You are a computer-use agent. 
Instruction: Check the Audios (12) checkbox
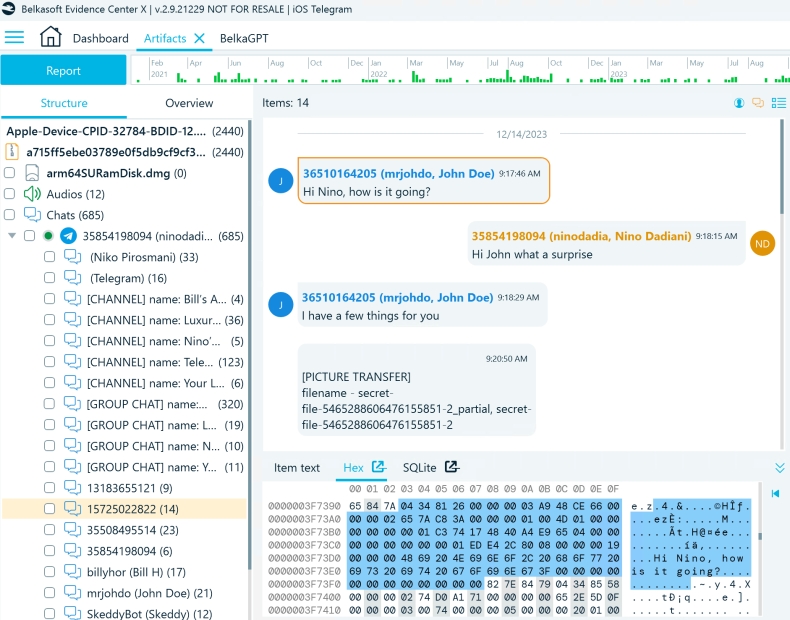click(10, 194)
